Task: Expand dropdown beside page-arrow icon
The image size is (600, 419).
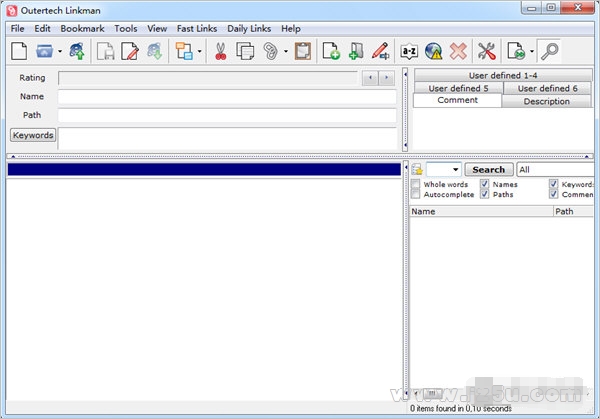Action: (x=532, y=51)
